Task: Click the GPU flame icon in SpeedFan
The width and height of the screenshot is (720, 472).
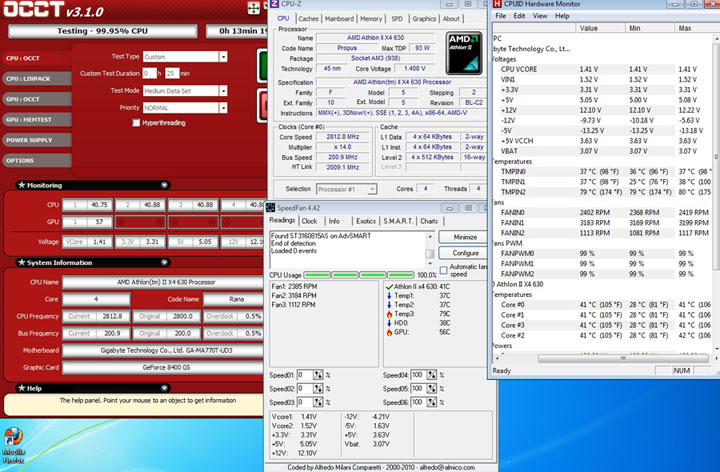Action: pos(389,332)
